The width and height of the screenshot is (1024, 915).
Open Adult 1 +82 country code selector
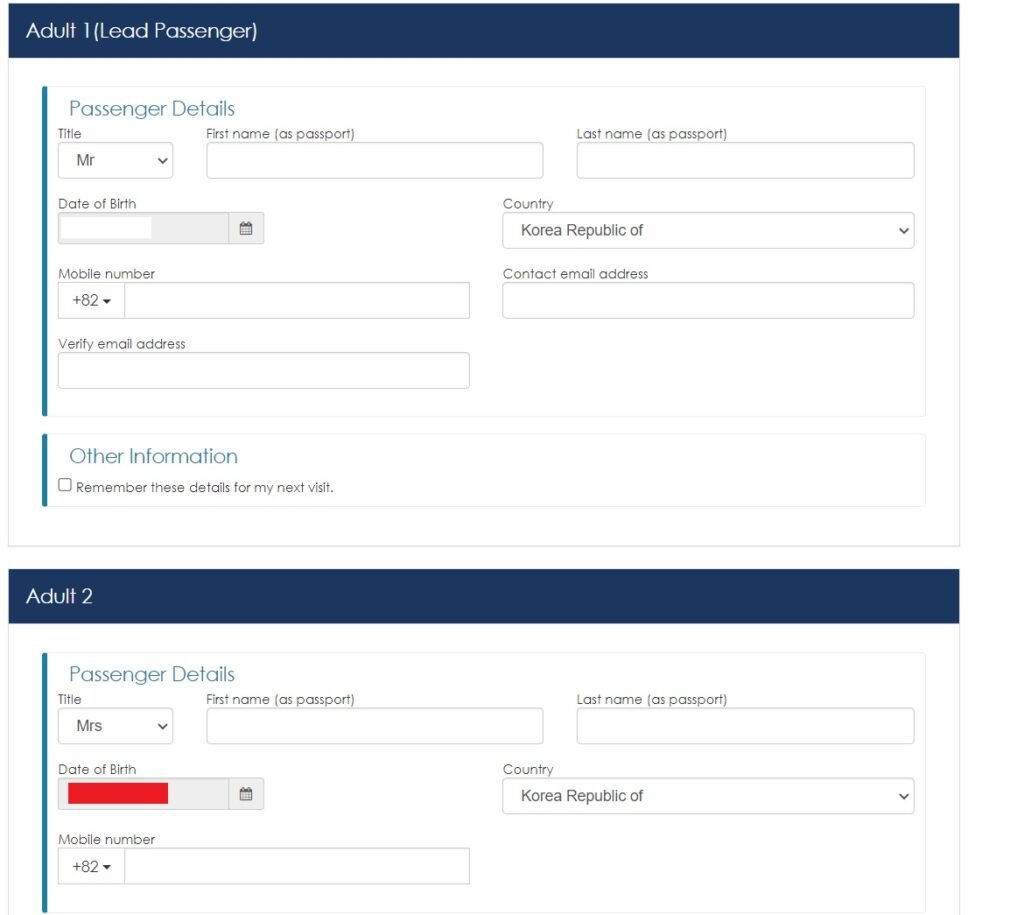[91, 300]
